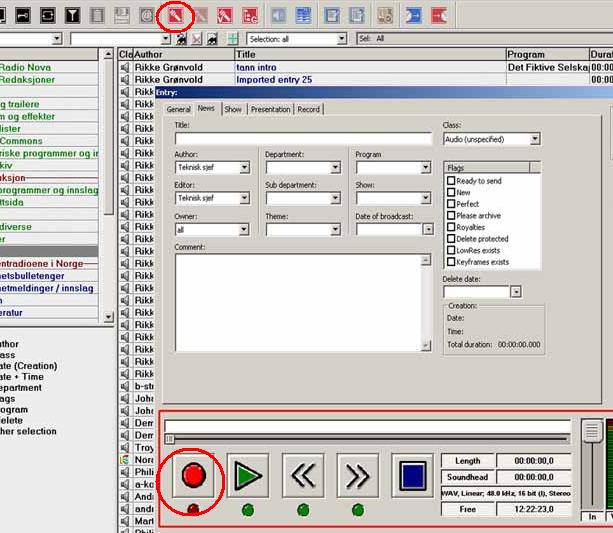Viewport: 613px width, 533px height.
Task: Open the blue multitrack editor icon
Action: (304, 16)
